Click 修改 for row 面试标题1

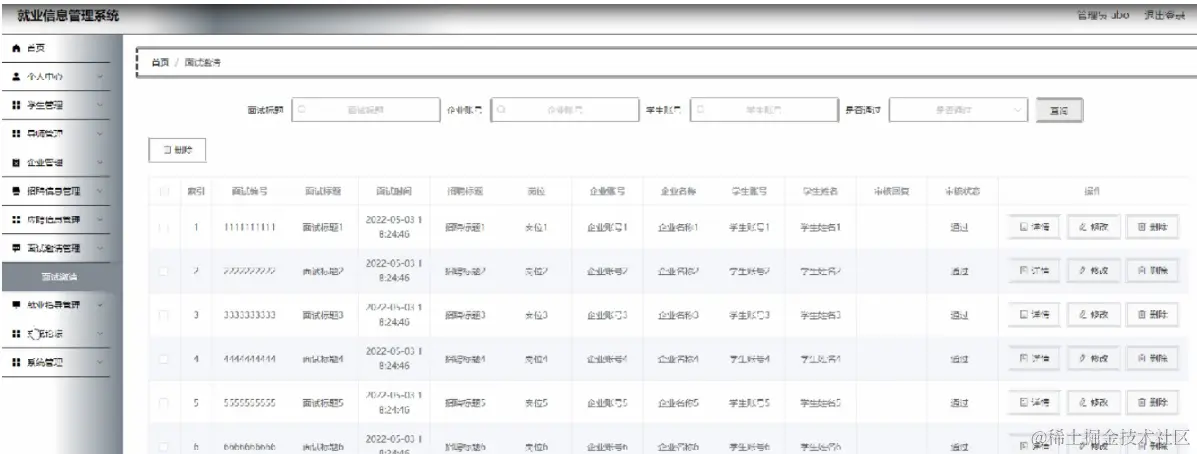(1093, 227)
